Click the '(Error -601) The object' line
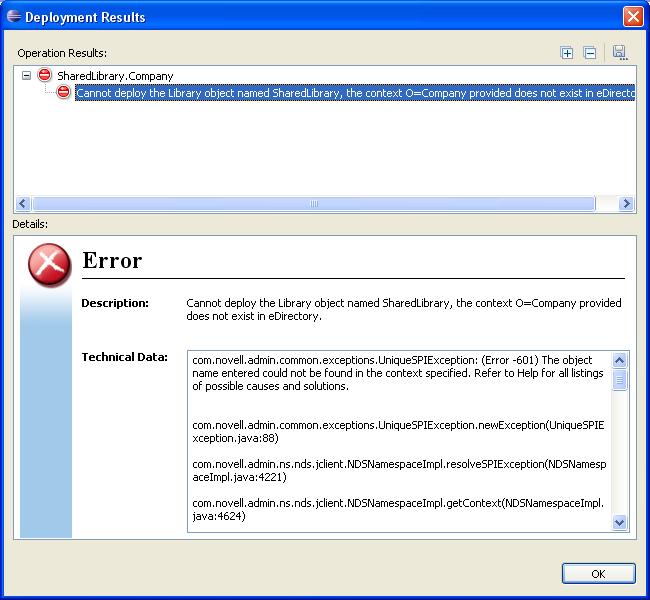The height and width of the screenshot is (600, 650). pos(392,360)
